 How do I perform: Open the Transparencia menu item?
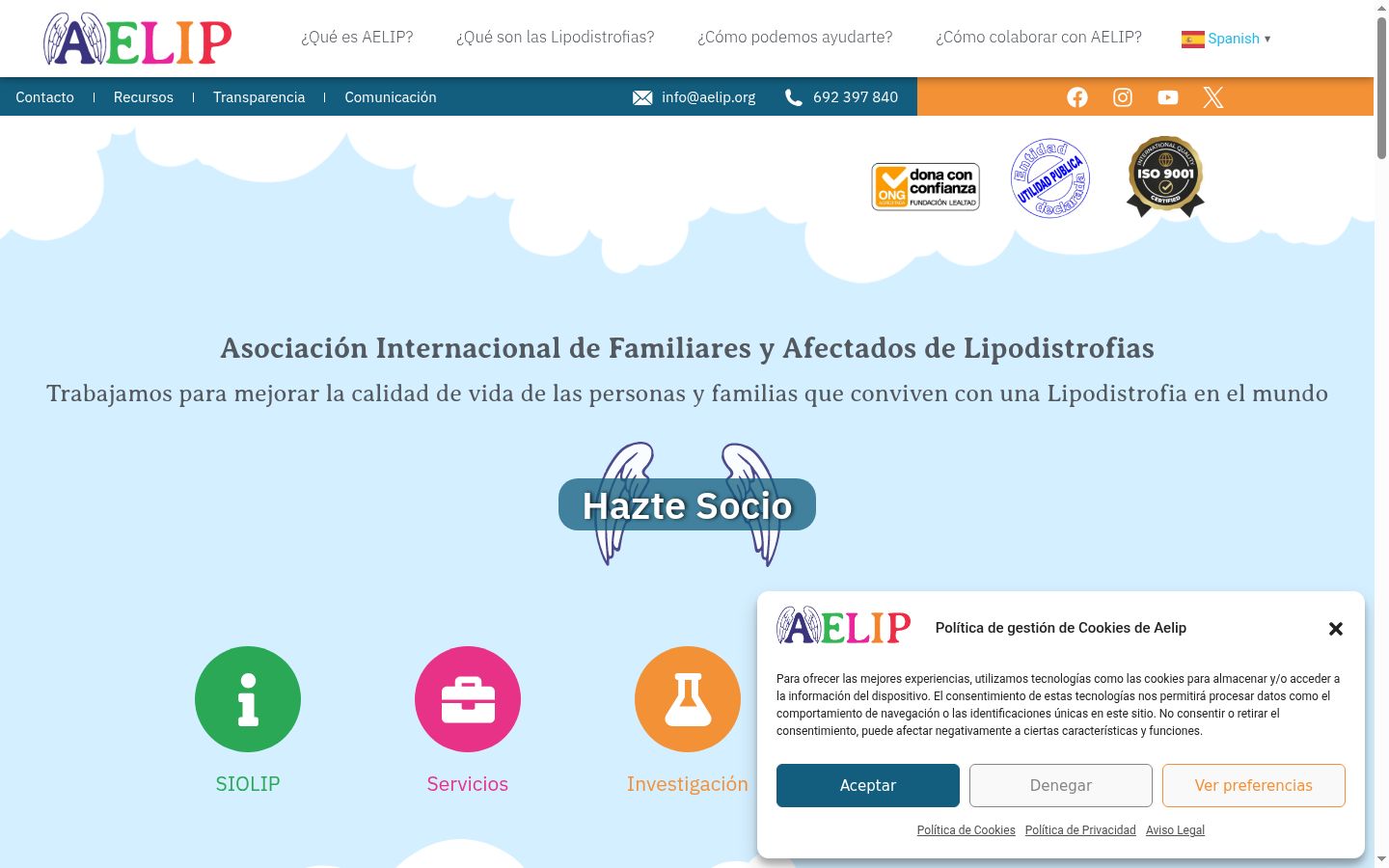click(x=259, y=97)
